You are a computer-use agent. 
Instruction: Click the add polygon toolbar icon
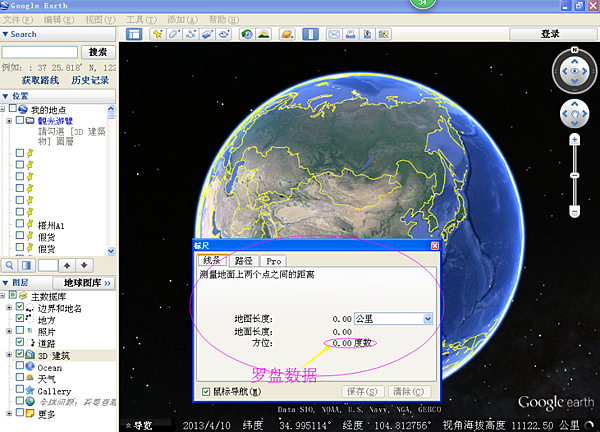coord(174,34)
